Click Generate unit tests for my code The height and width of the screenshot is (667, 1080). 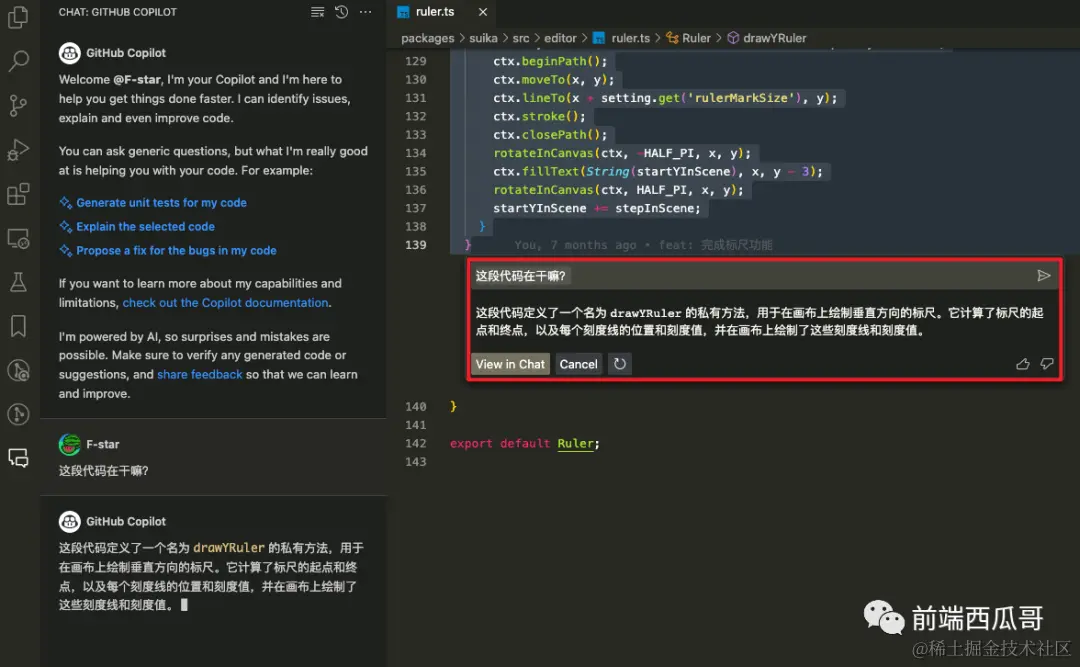pyautogui.click(x=161, y=203)
